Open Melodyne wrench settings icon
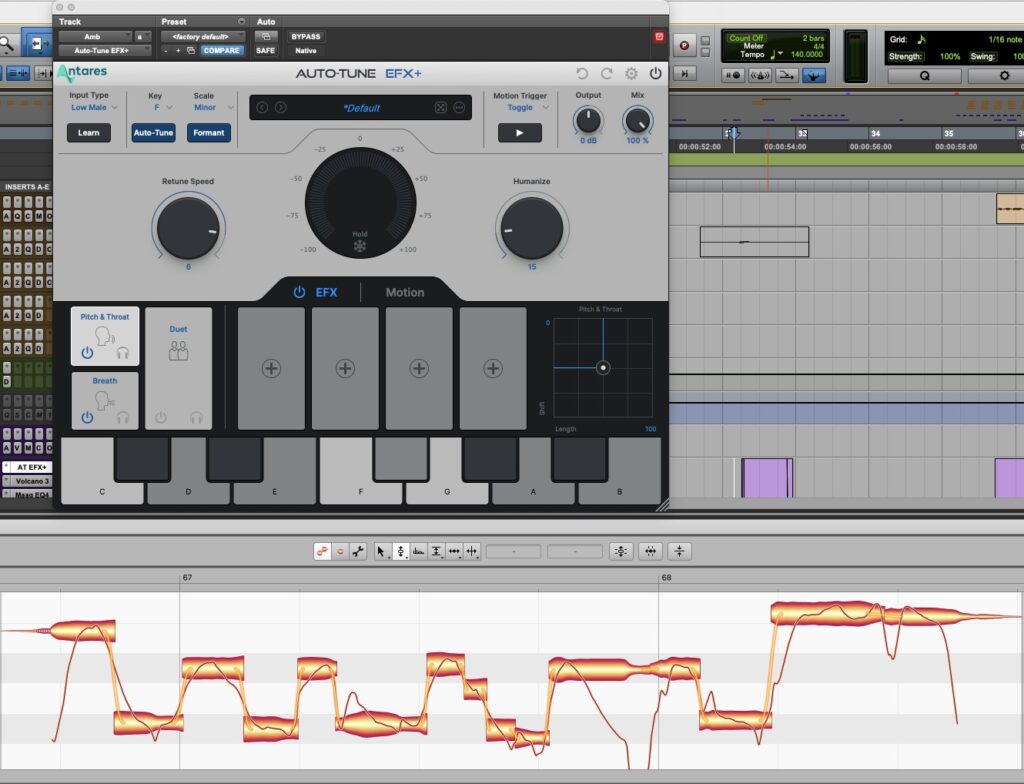Screen dimensions: 1024x784 click(x=358, y=551)
